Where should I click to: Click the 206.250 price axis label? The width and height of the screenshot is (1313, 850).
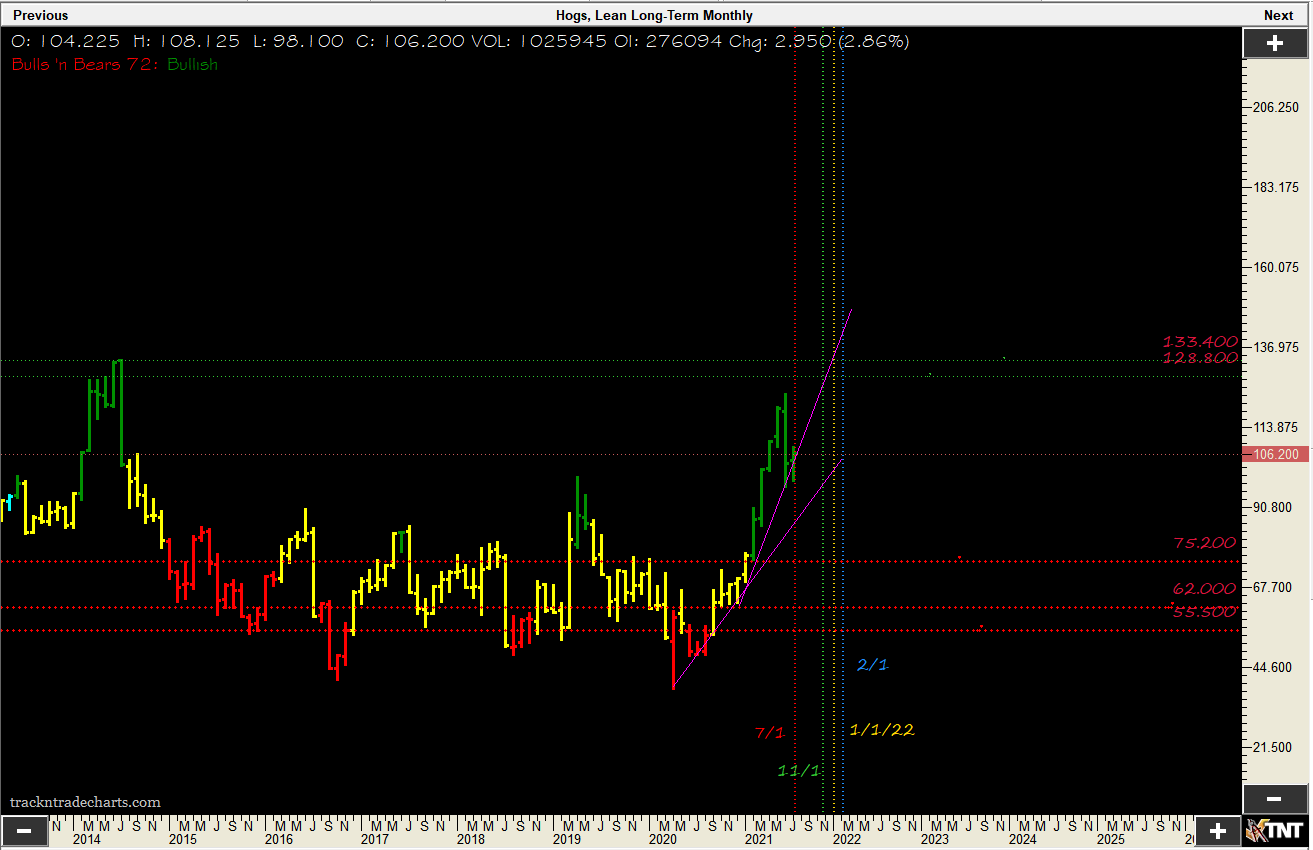[1274, 107]
